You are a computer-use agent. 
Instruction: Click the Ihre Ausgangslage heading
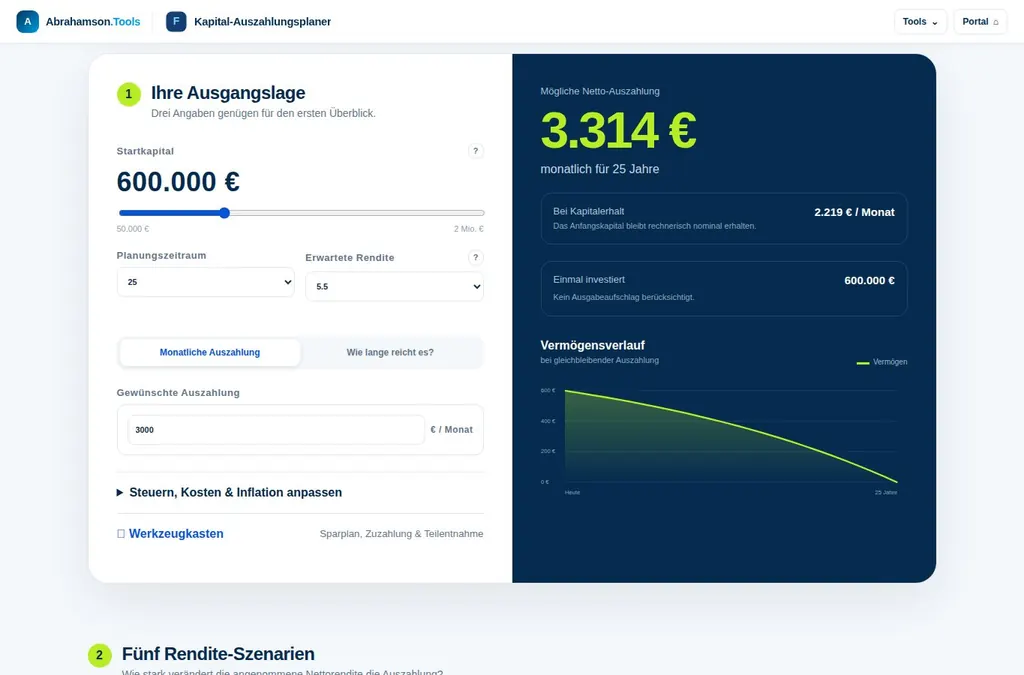point(228,93)
